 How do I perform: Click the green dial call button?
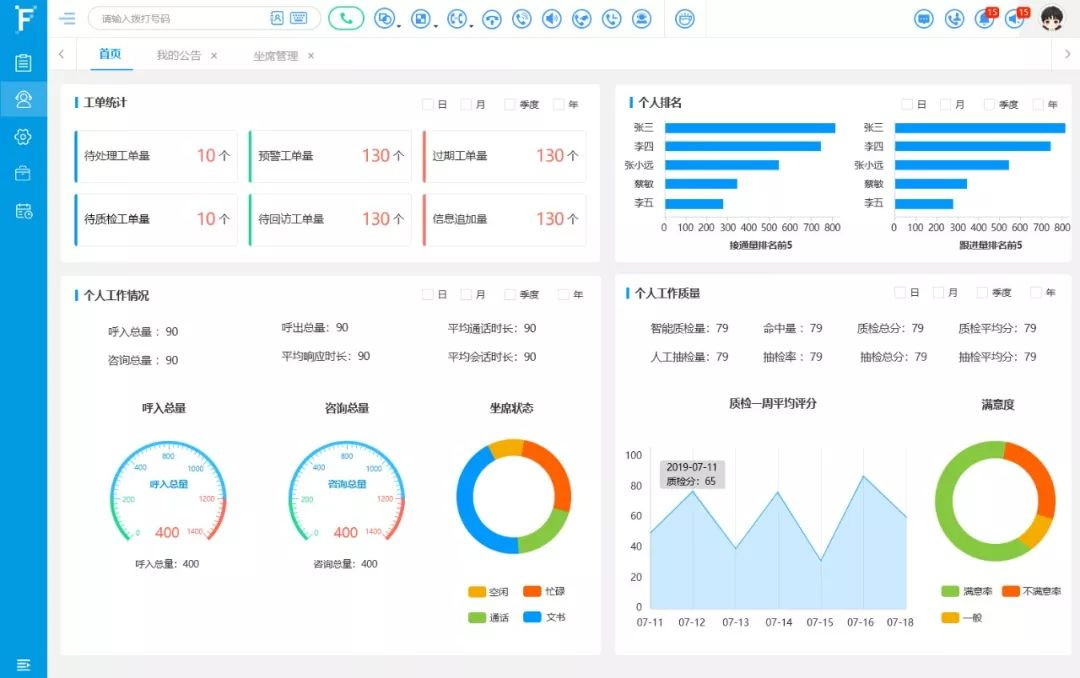(x=345, y=18)
